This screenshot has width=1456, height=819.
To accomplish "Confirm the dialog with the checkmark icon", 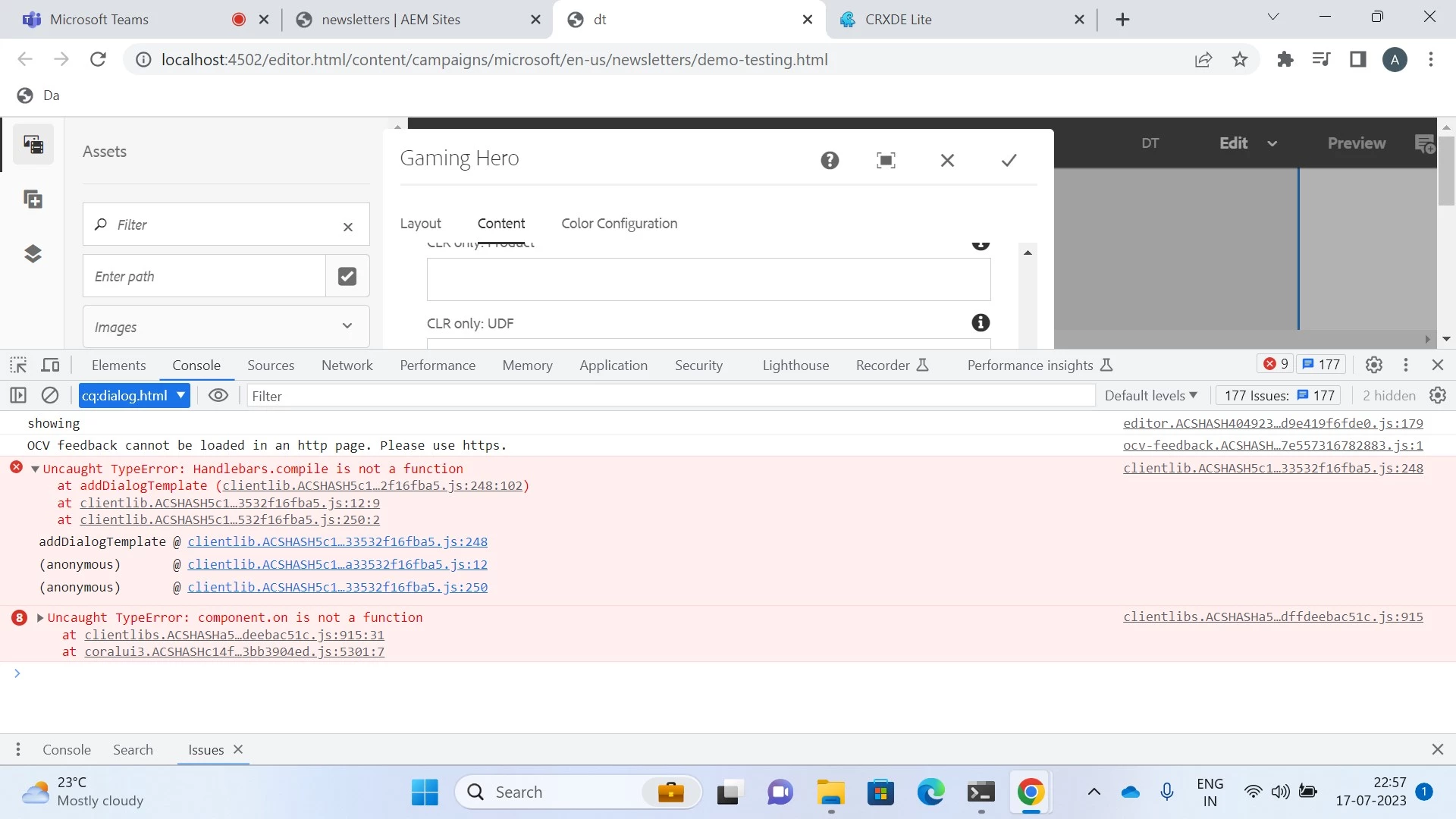I will point(1009,160).
